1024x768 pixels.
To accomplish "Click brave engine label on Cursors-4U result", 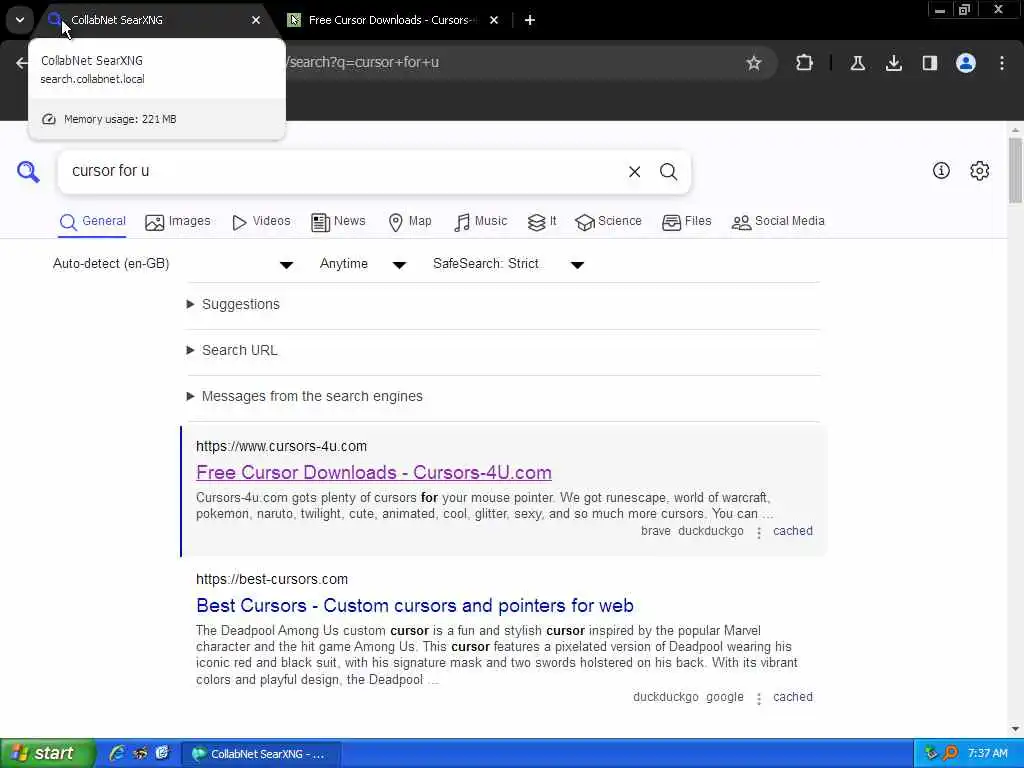I will 656,531.
